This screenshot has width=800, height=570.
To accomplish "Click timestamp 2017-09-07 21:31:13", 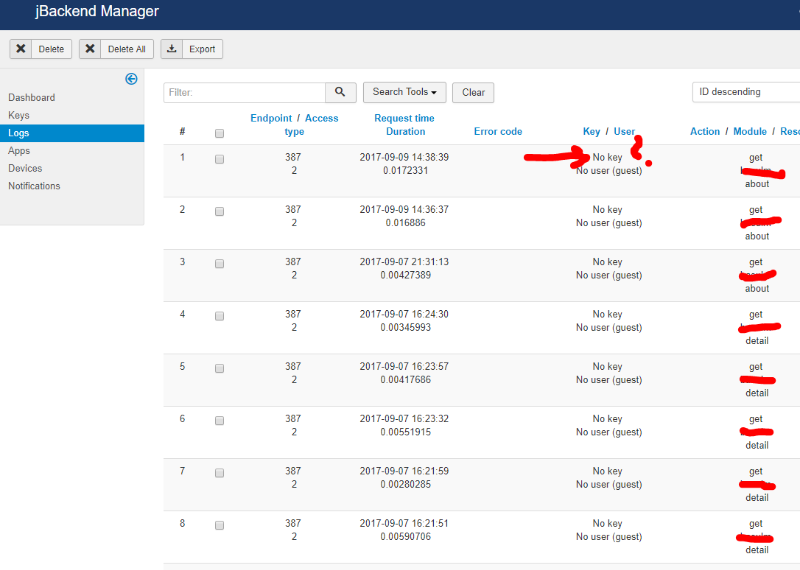I will point(404,262).
